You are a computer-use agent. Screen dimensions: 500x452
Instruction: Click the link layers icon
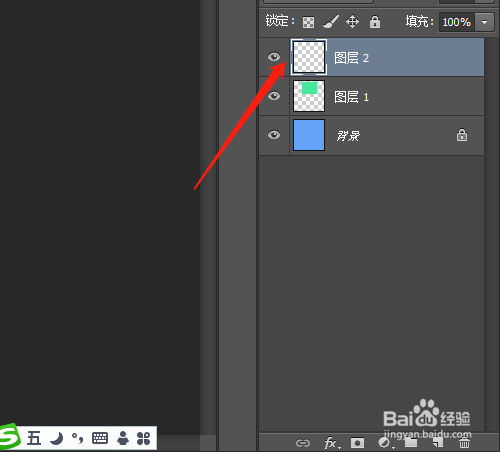303,443
